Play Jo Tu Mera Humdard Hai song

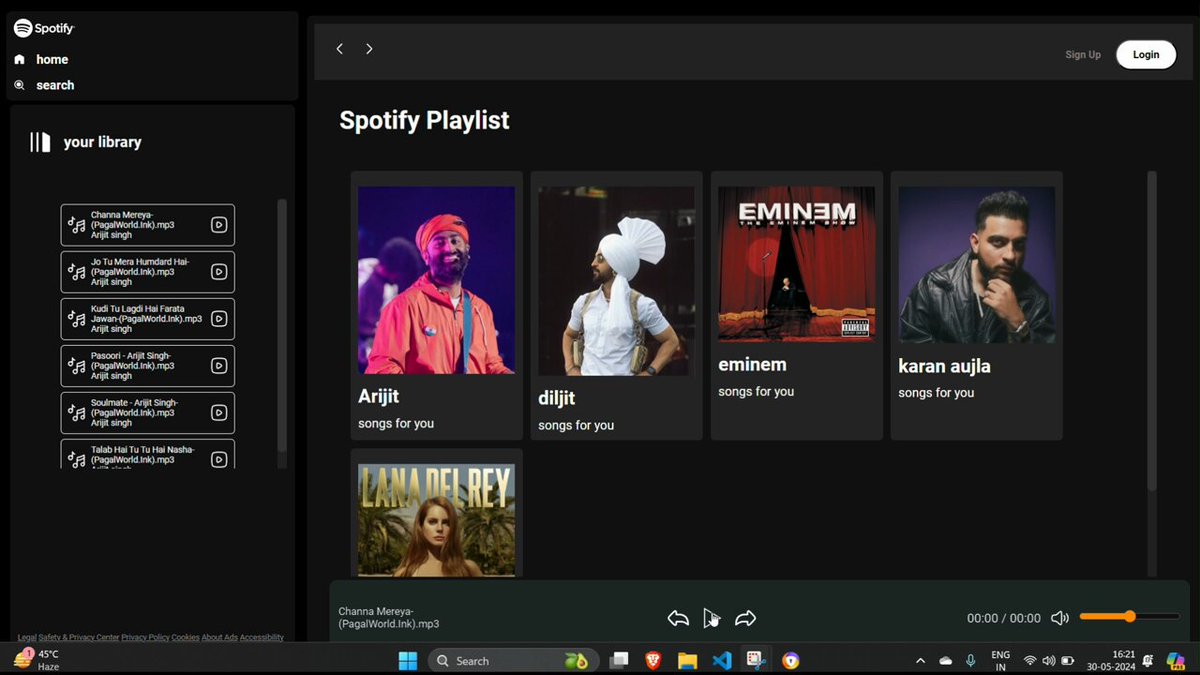coord(219,272)
